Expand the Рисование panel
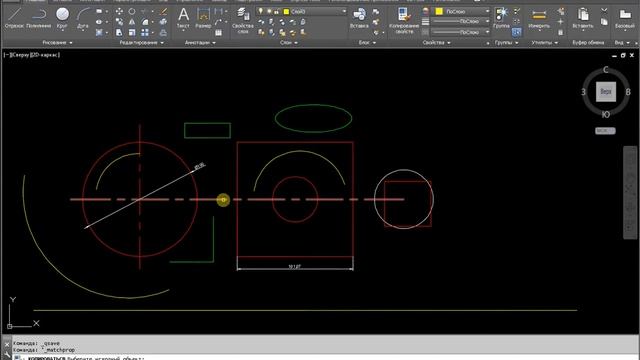This screenshot has height=360, width=640. tap(58, 42)
